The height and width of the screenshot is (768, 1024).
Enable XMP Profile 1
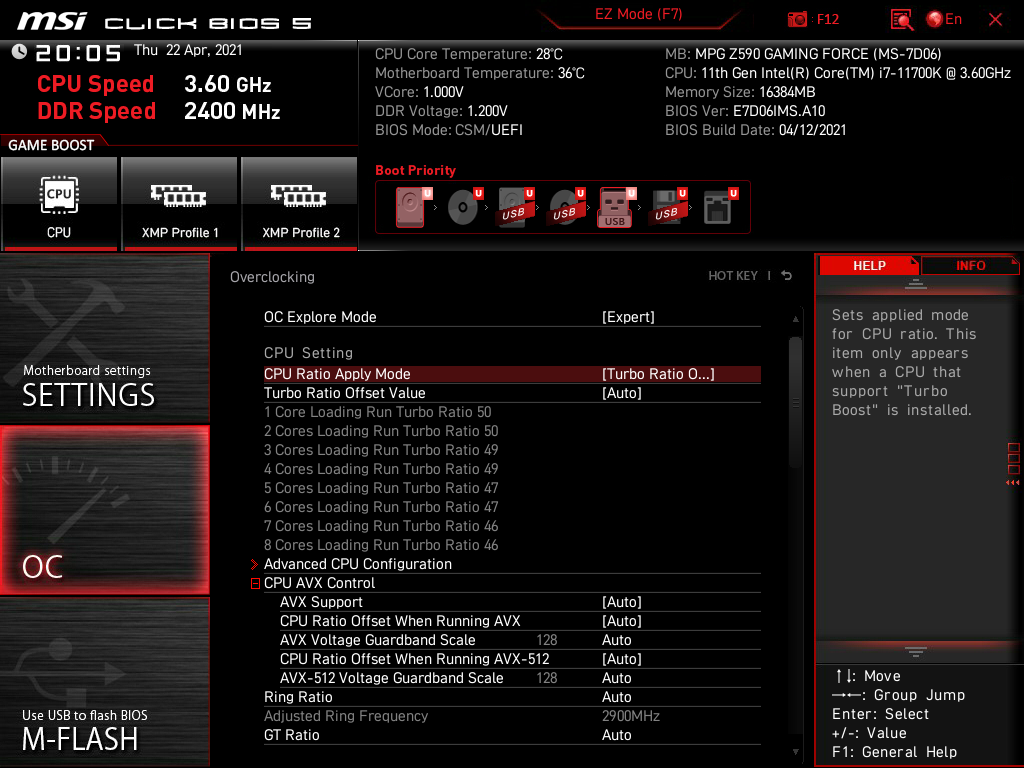[x=179, y=203]
